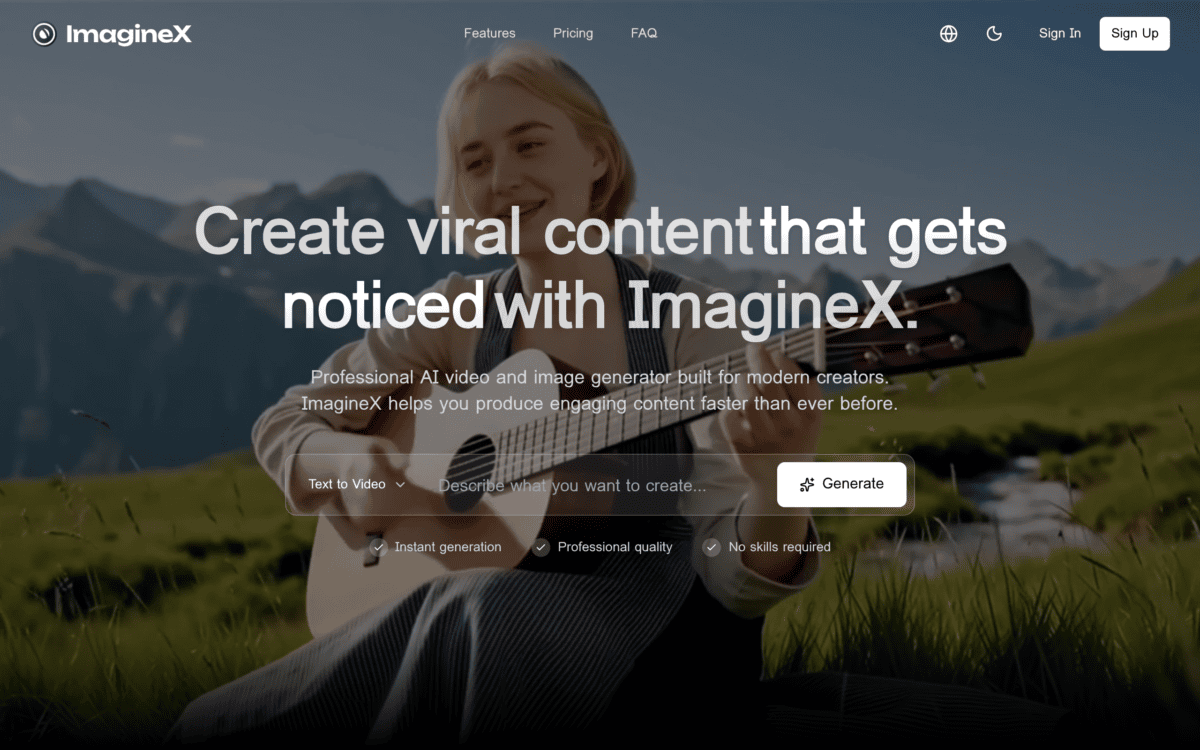Click the ImagineX brand name text
Screen dimensions: 1200x750
click(129, 35)
